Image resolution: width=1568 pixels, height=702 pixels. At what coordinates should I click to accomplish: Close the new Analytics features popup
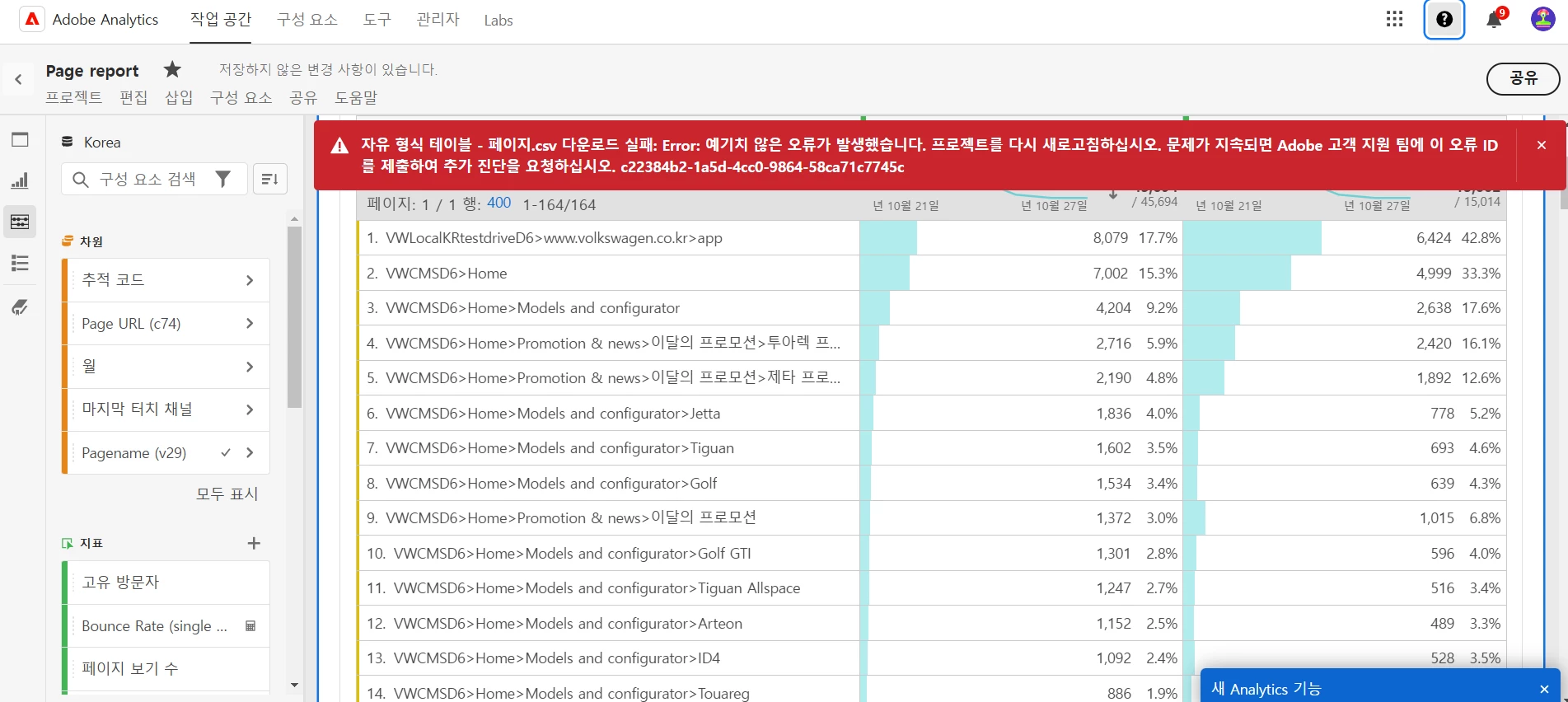click(1544, 689)
